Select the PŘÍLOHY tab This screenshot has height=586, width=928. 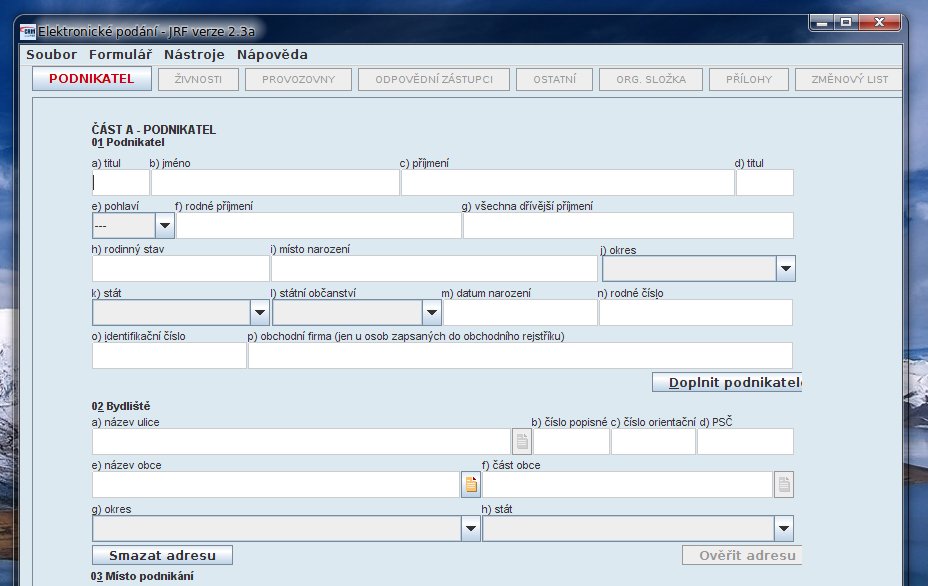pyautogui.click(x=749, y=80)
